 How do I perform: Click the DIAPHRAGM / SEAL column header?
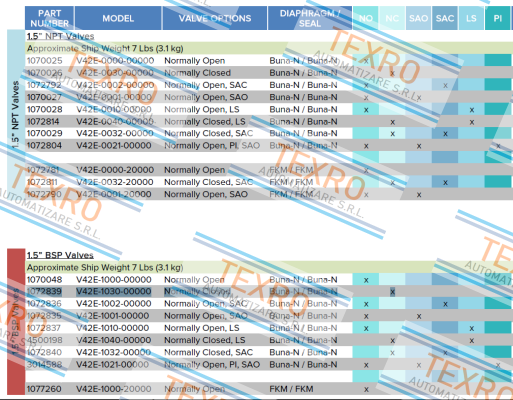tap(310, 18)
